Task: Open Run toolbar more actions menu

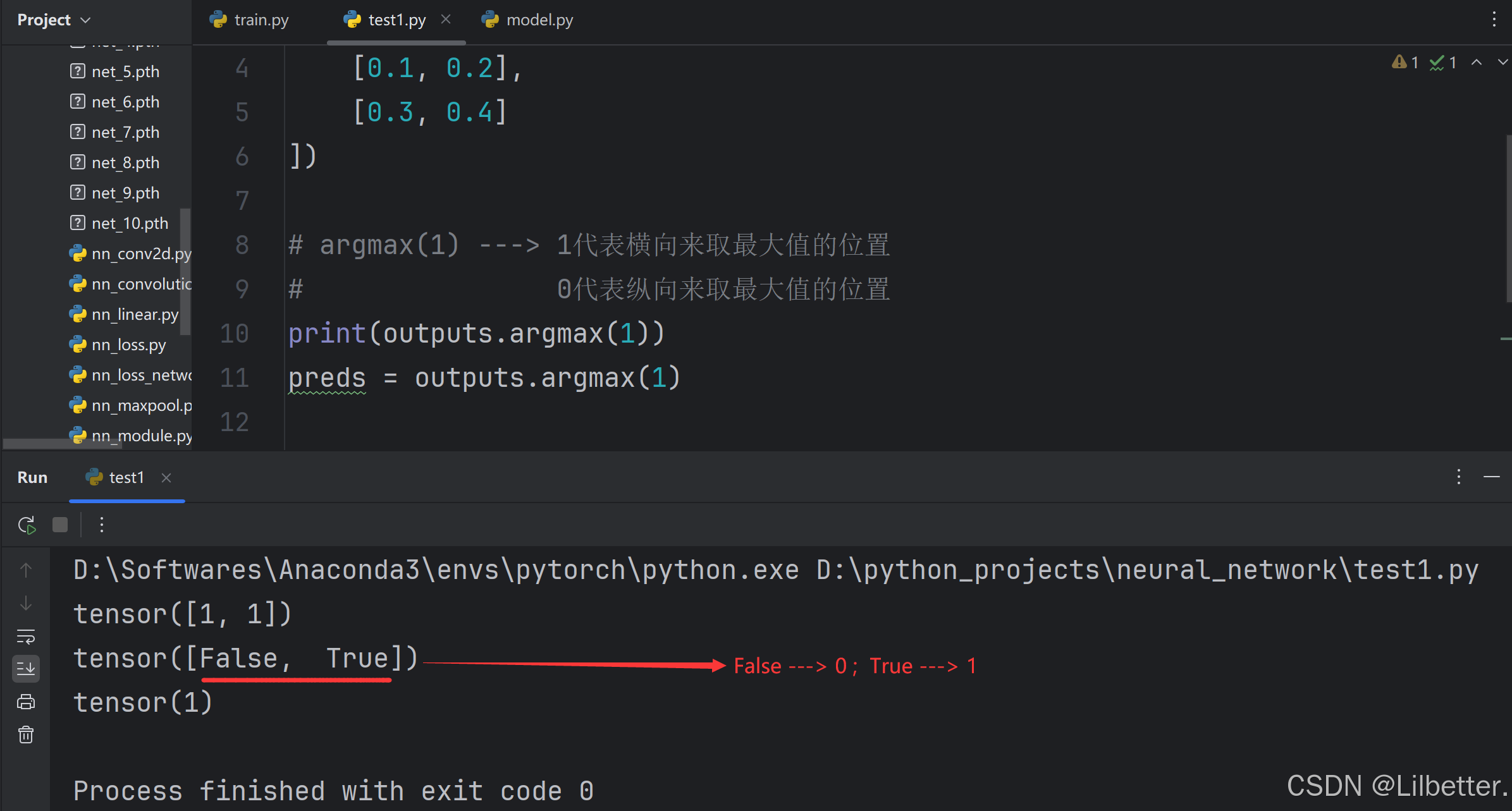Action: pos(102,525)
